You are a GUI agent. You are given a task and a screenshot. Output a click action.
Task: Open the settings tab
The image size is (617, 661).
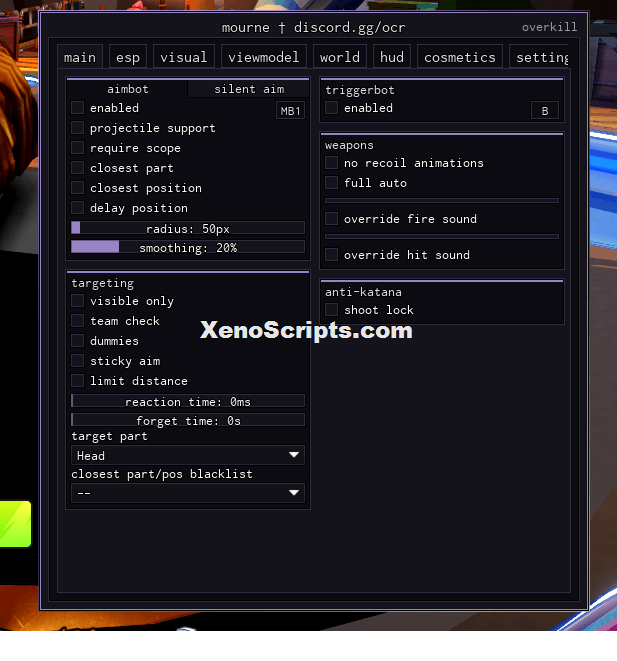[539, 57]
